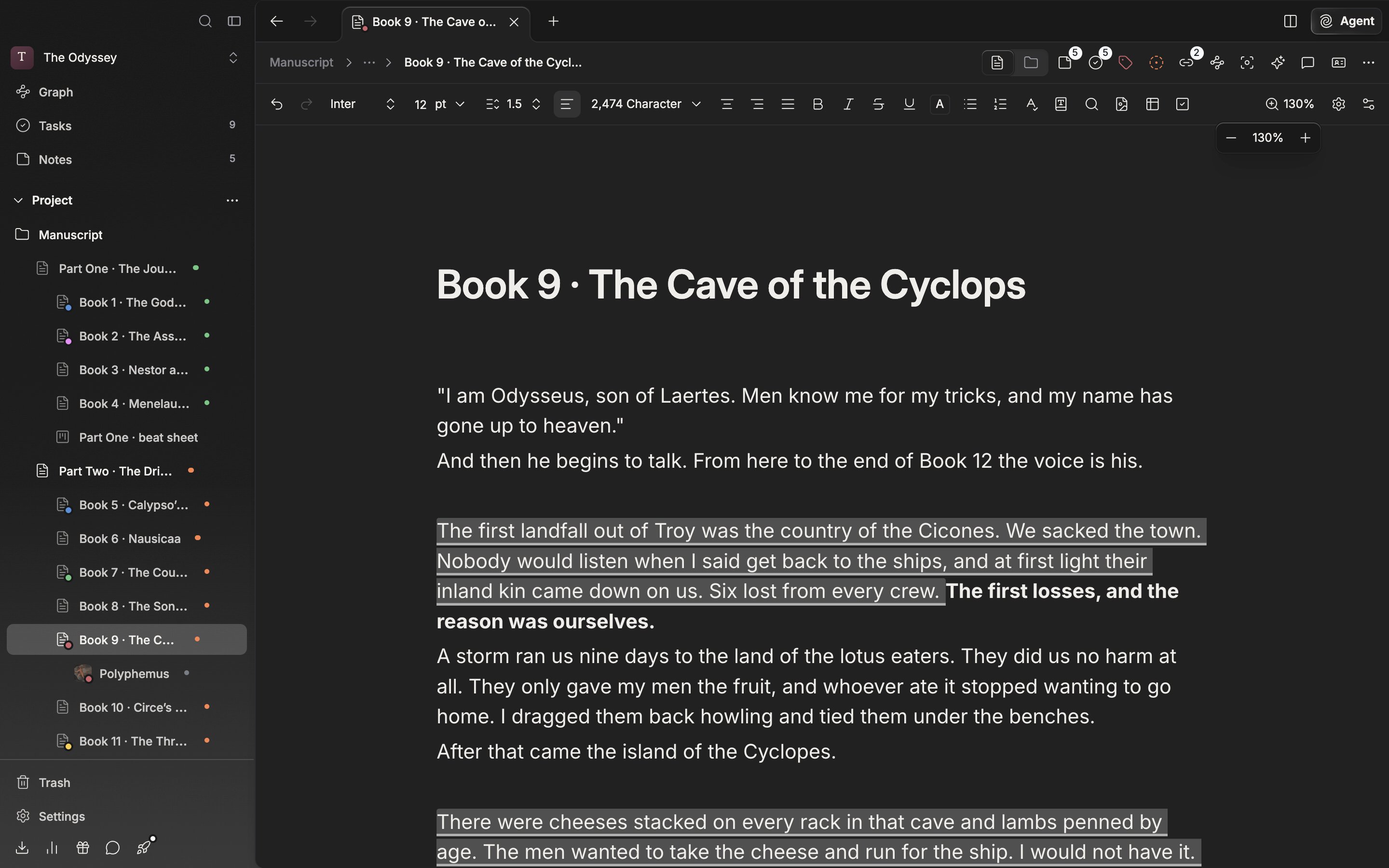1389x868 pixels.
Task: Toggle italic formatting
Action: point(848,104)
